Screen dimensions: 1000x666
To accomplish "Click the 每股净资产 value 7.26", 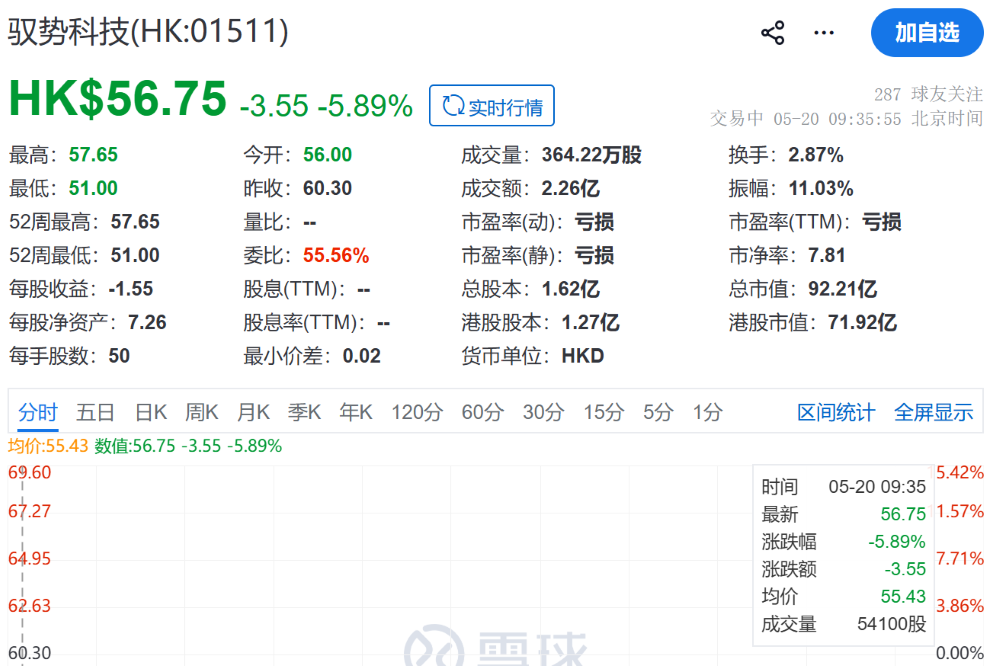I will [147, 322].
